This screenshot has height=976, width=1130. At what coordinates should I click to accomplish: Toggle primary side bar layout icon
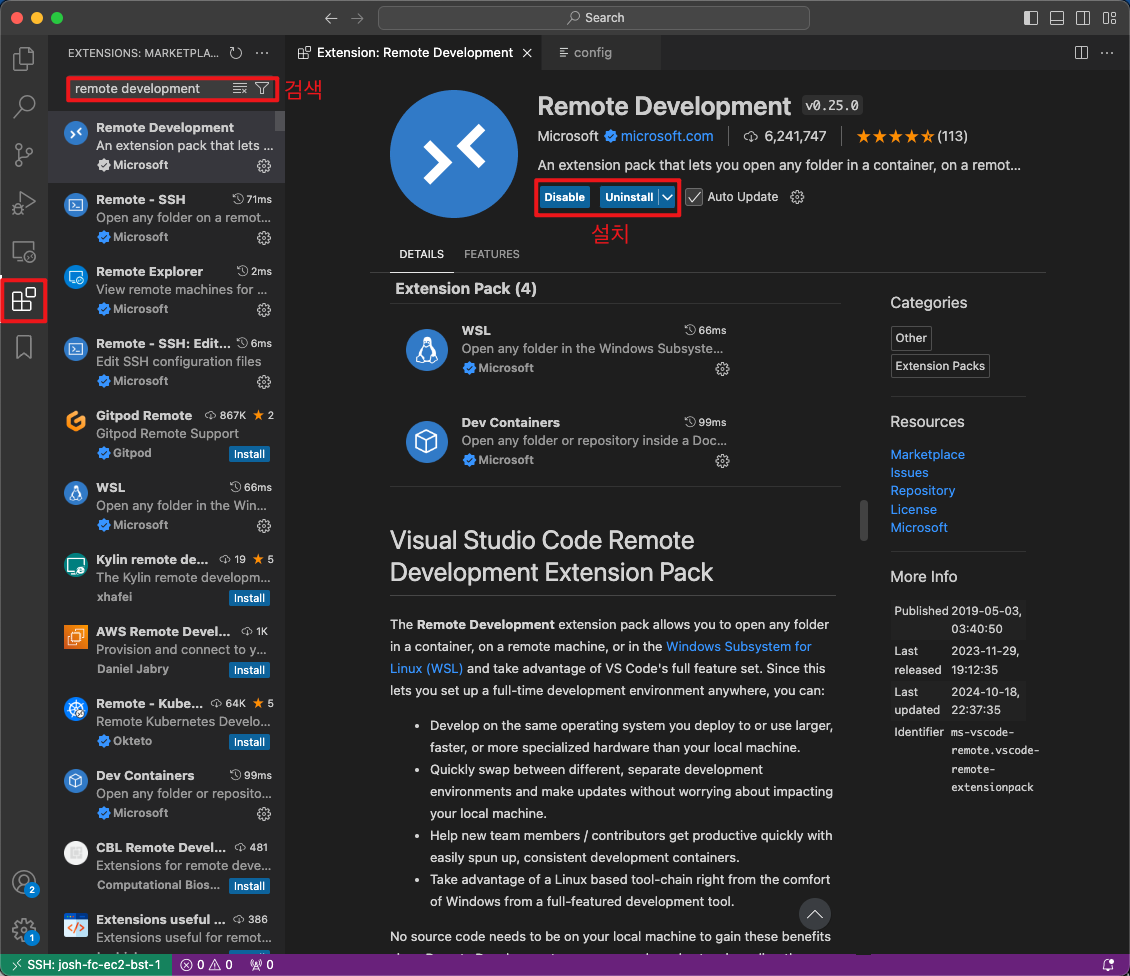[1031, 18]
